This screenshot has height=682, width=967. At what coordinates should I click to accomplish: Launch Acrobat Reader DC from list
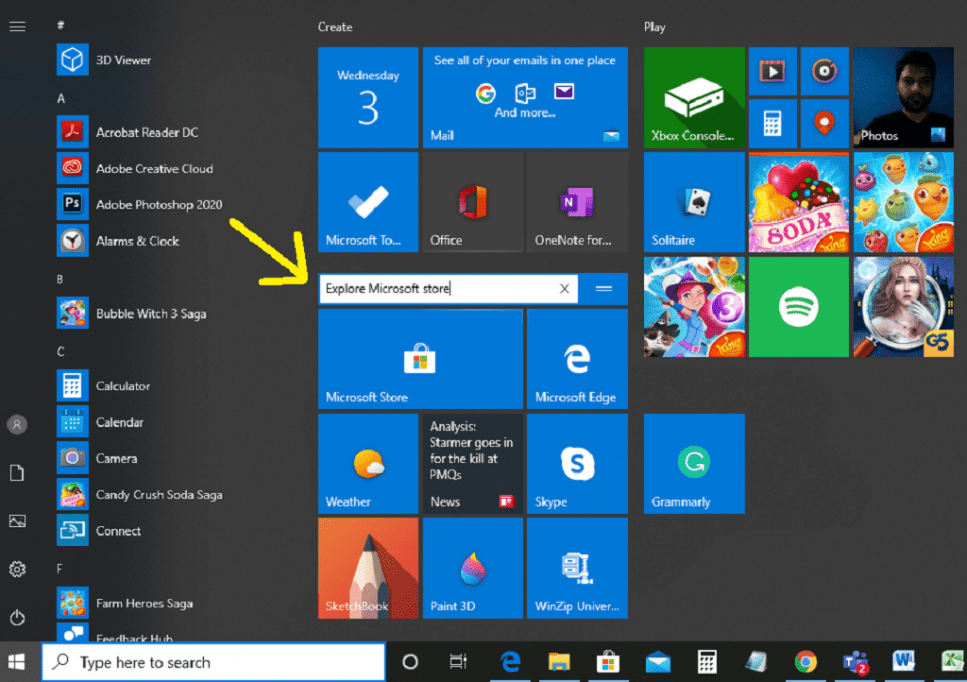tap(128, 132)
